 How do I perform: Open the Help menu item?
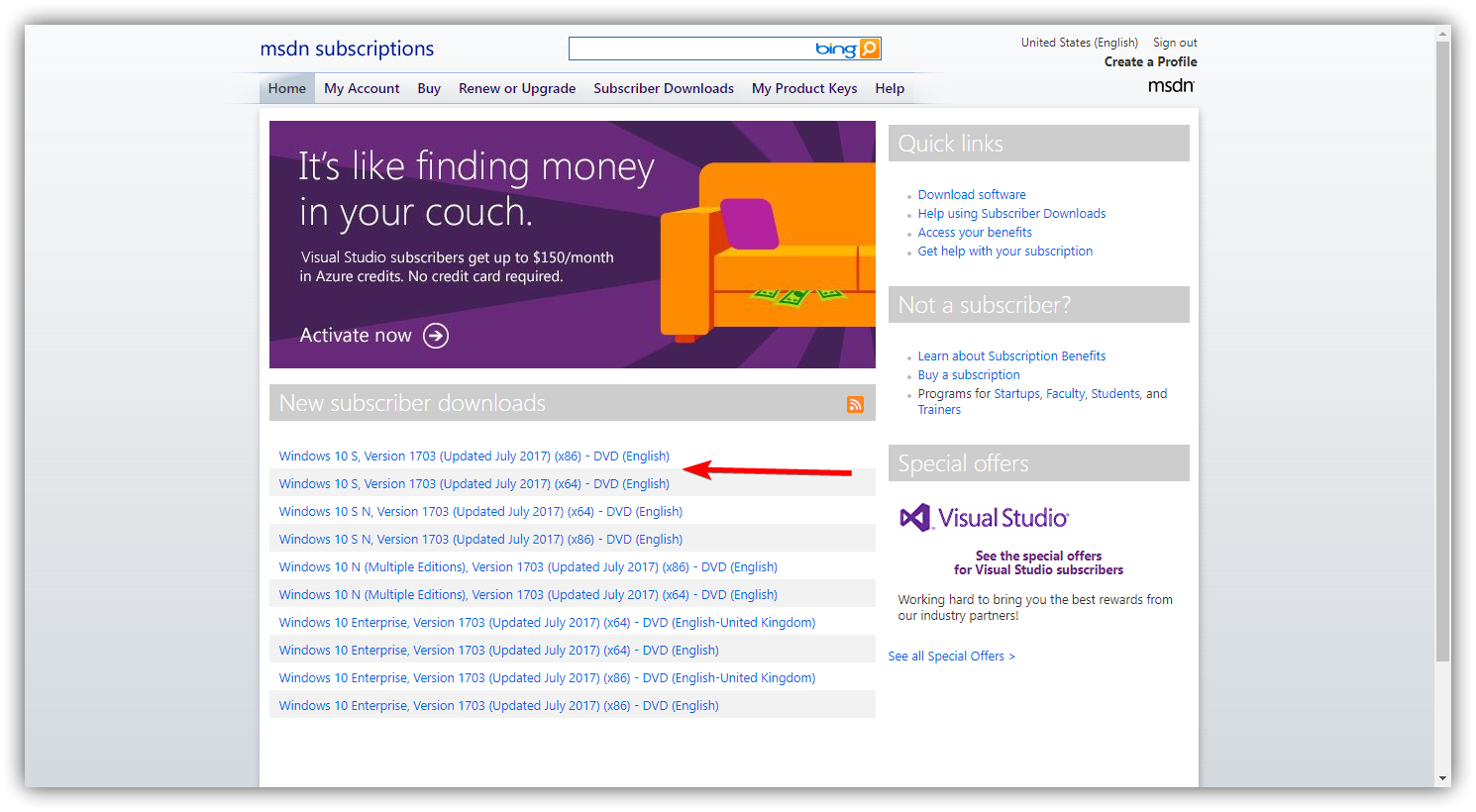[x=890, y=88]
